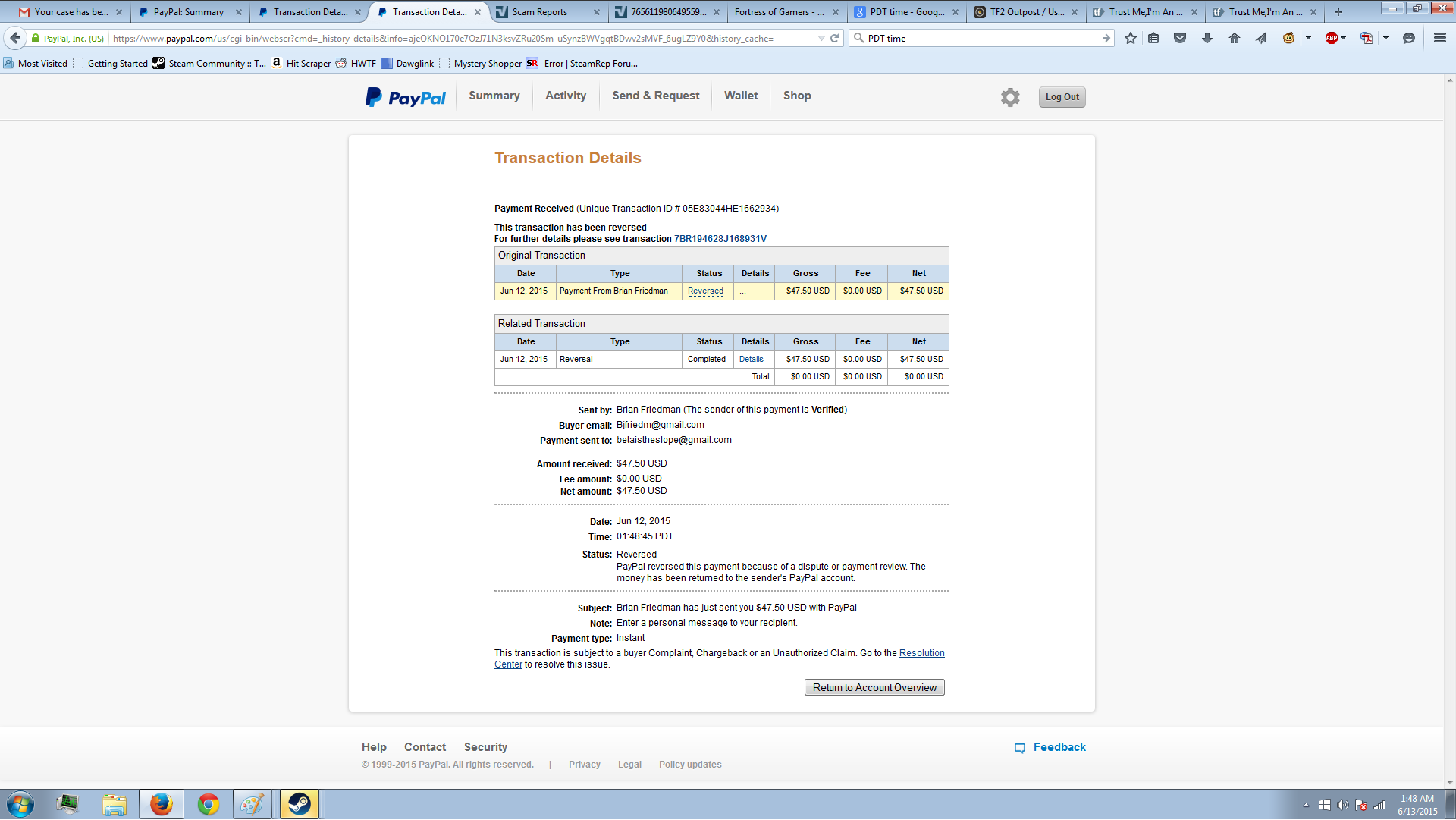Open PayPal settings gear icon
The height and width of the screenshot is (820, 1456).
[1010, 97]
